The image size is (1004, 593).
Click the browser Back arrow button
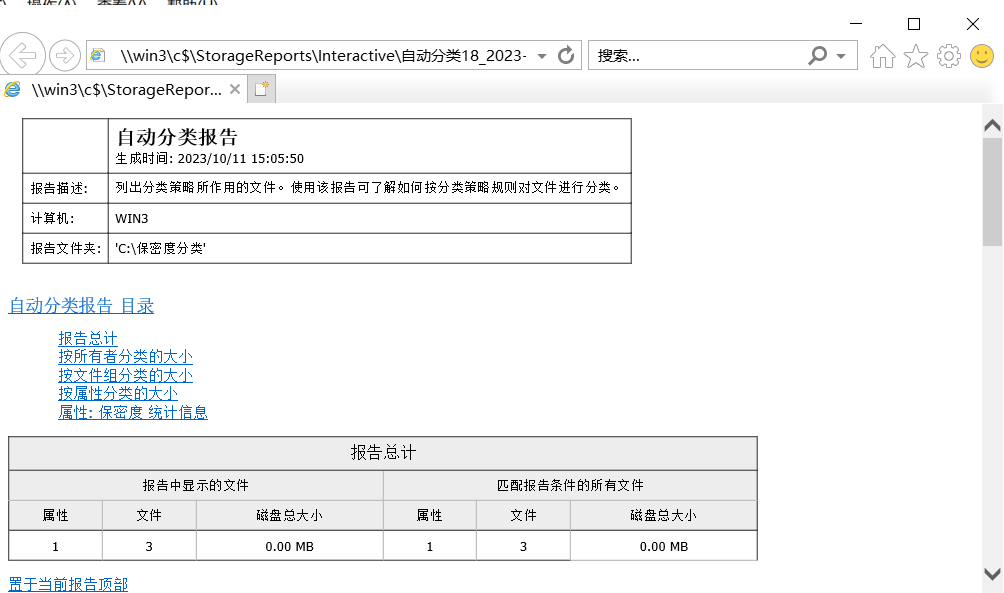(x=22, y=55)
